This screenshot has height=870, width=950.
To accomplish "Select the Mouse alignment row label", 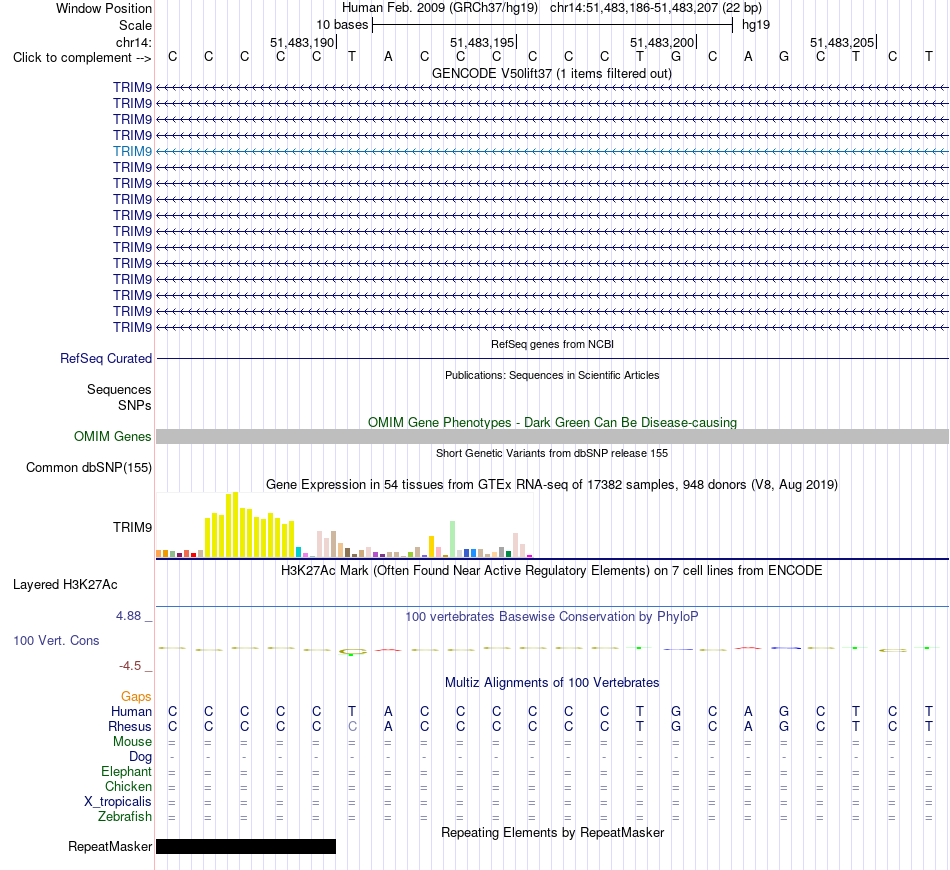I will coord(132,742).
